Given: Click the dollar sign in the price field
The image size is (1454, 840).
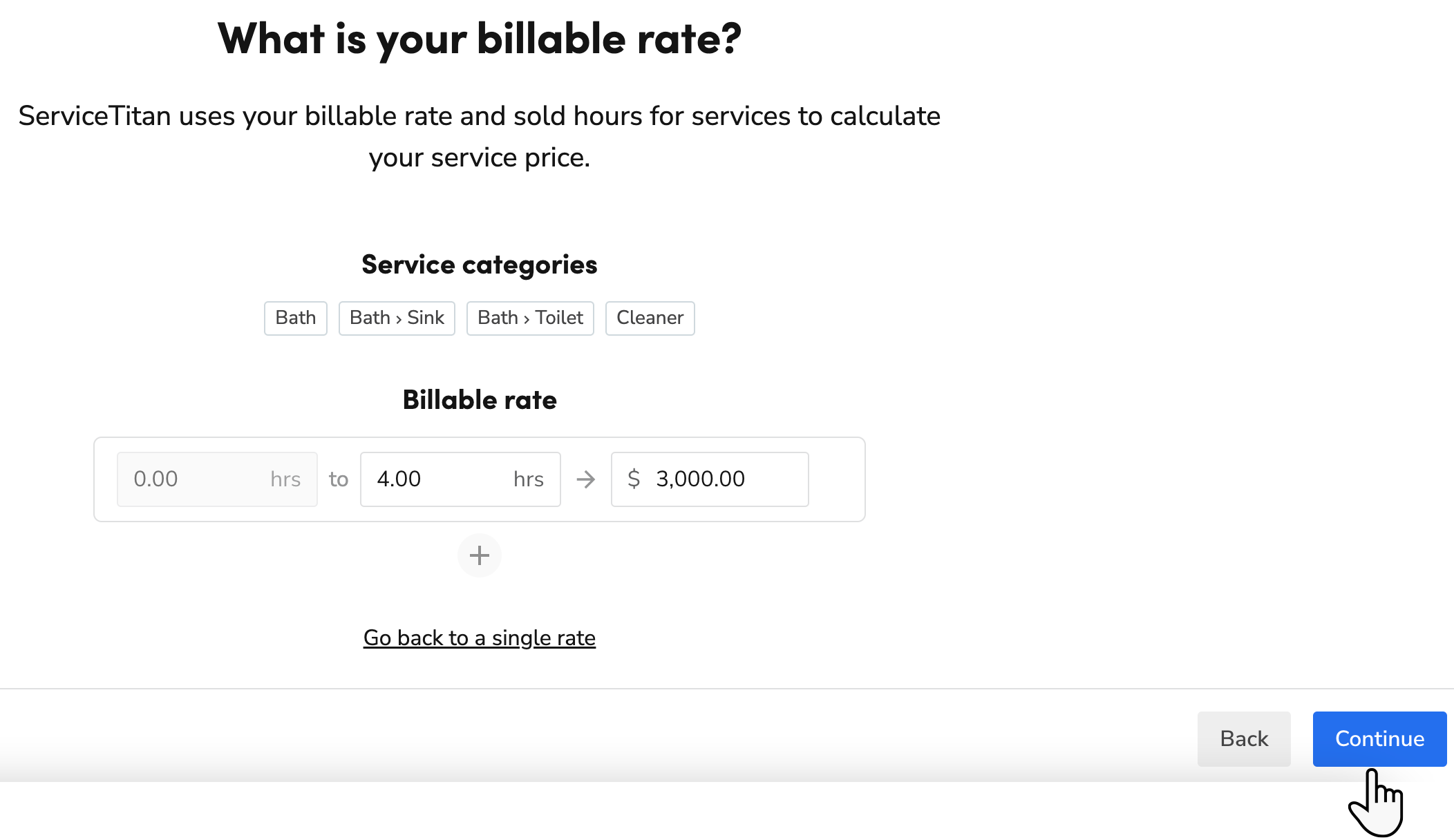Looking at the screenshot, I should coord(633,479).
